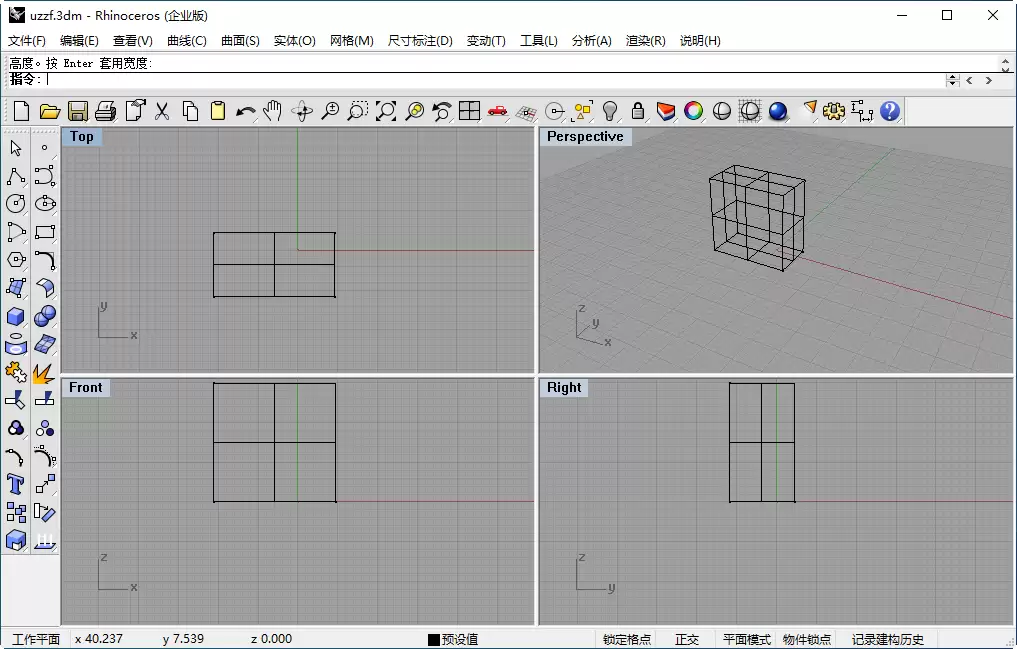
Task: Select the Ellipse tool
Action: click(x=45, y=204)
